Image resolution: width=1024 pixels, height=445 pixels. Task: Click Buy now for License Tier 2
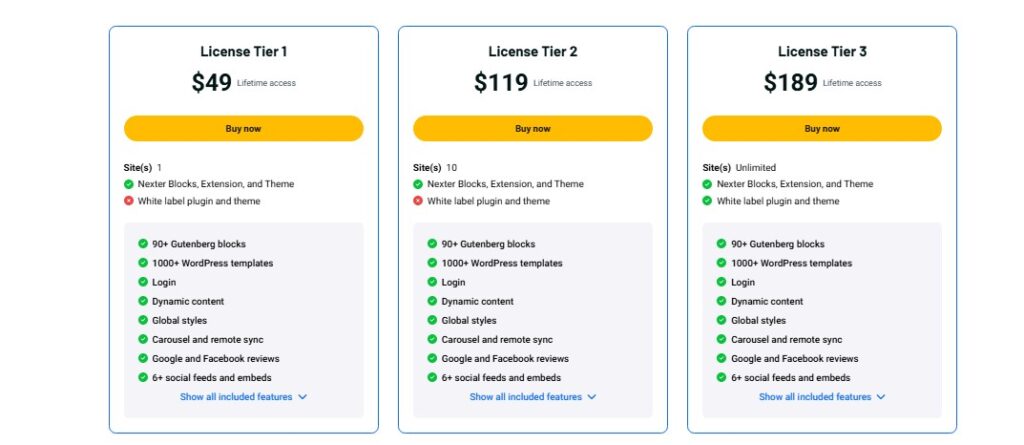(x=532, y=128)
